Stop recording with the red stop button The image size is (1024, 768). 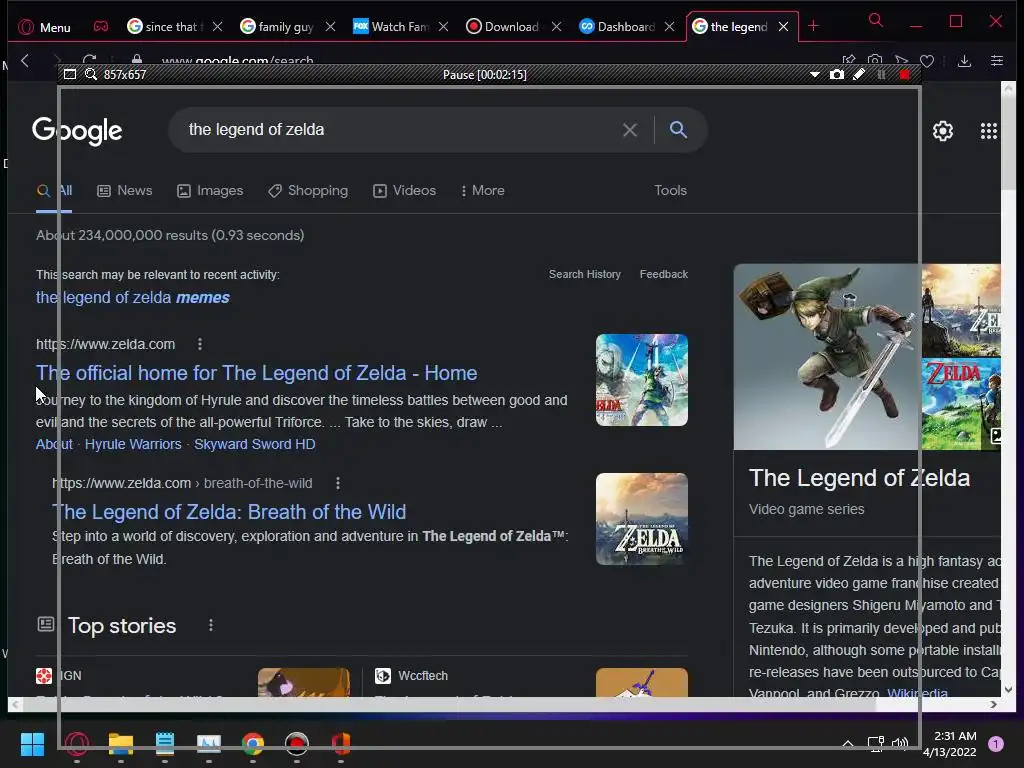point(904,74)
